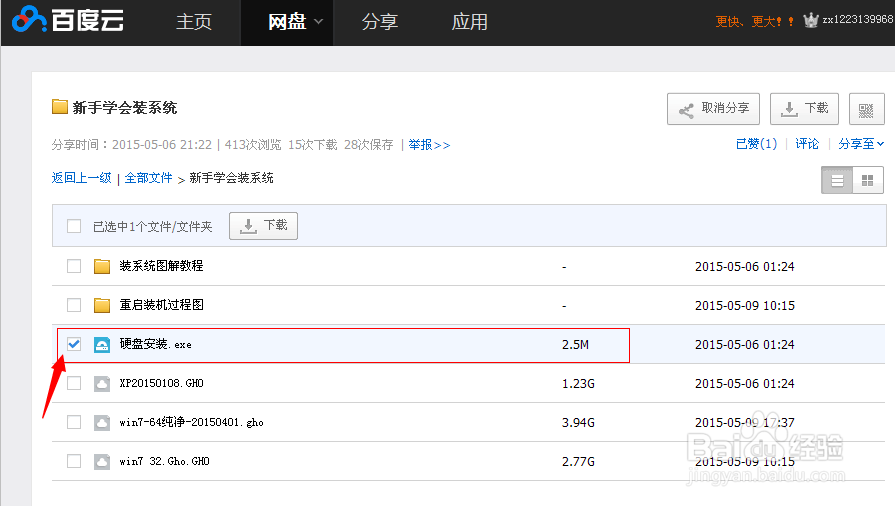Click the 硬盘安装.exe file name

155,344
